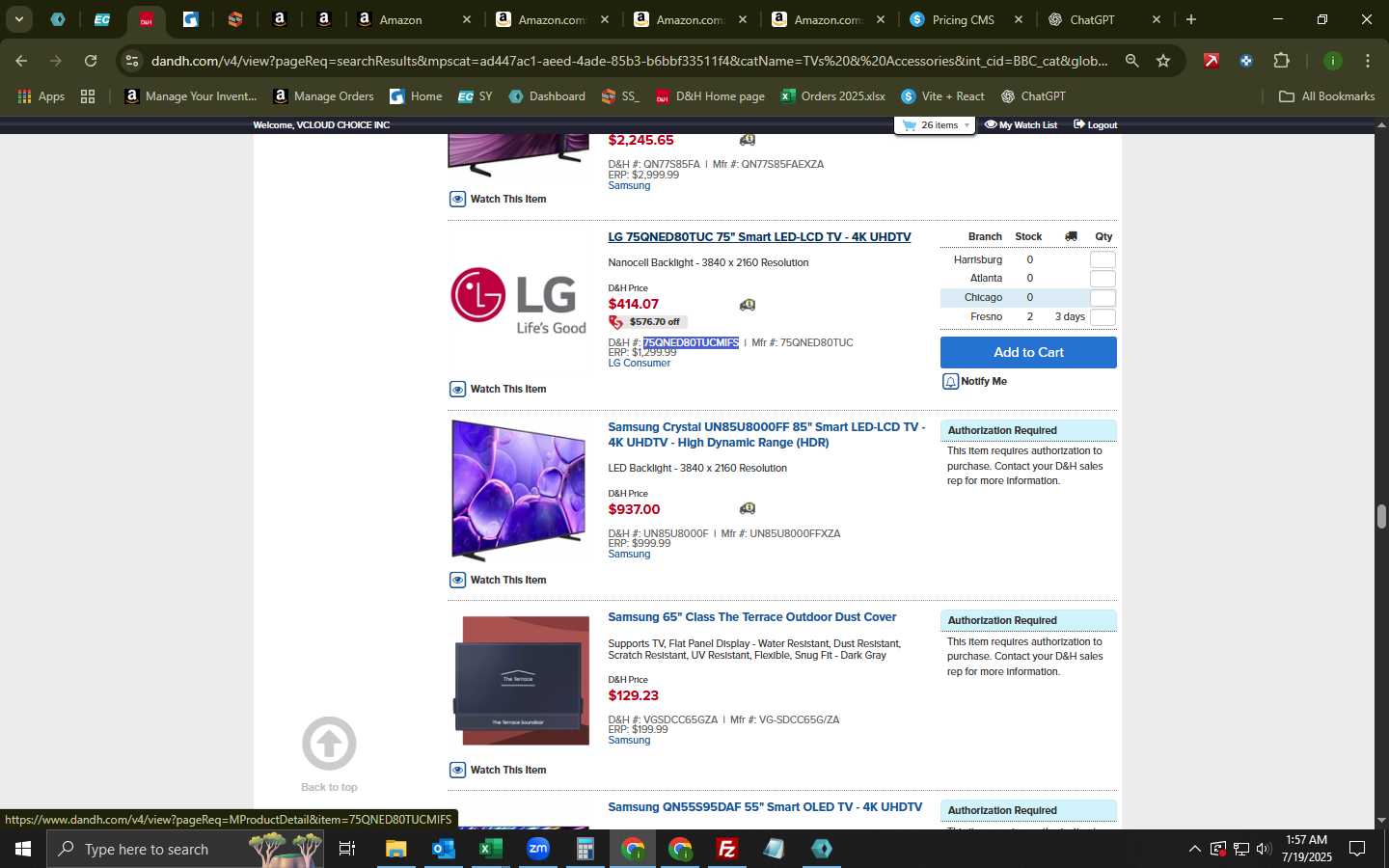
Task: Click the Logout link
Action: (x=1095, y=125)
